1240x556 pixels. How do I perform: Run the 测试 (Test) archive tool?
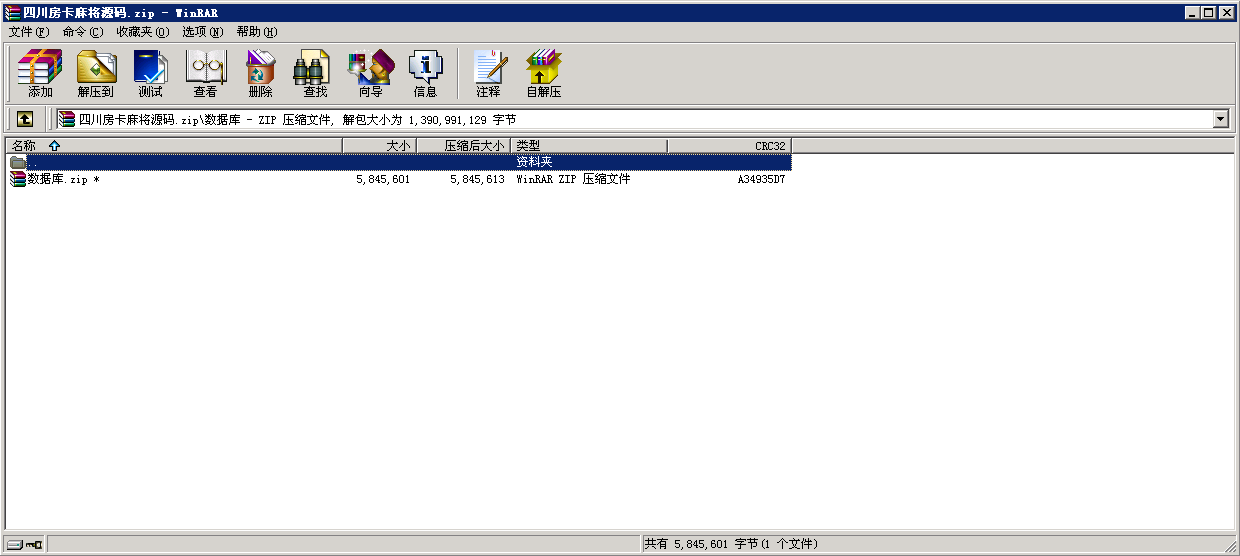[150, 74]
